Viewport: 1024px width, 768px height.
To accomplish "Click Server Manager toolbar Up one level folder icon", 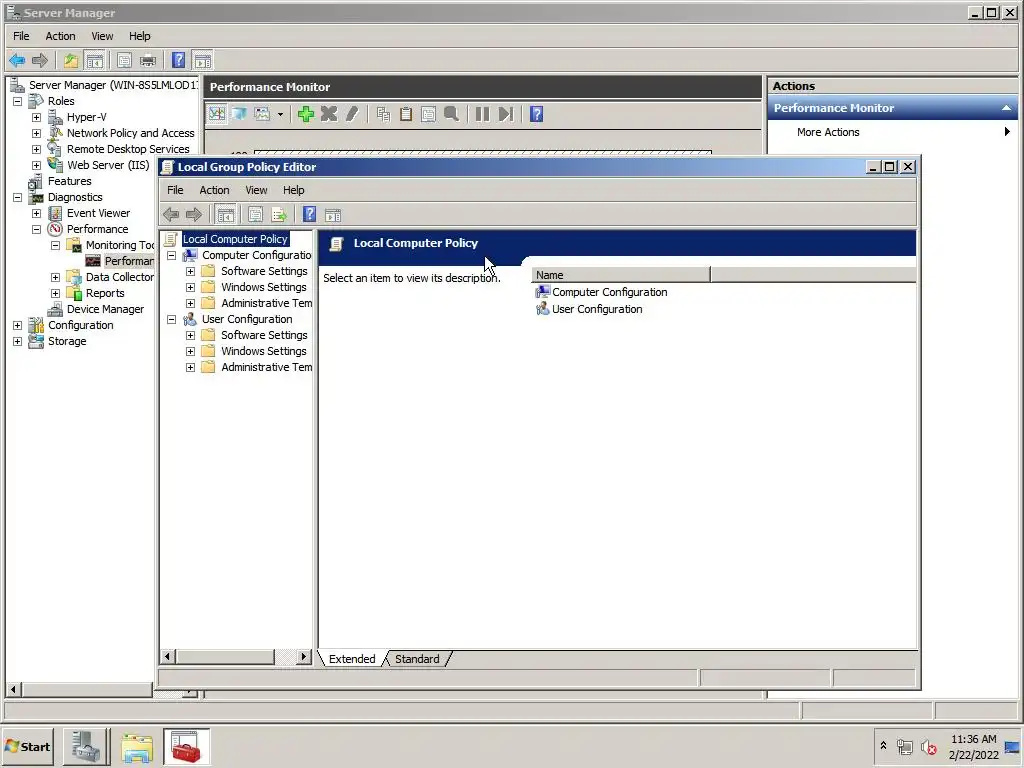I will coord(71,61).
